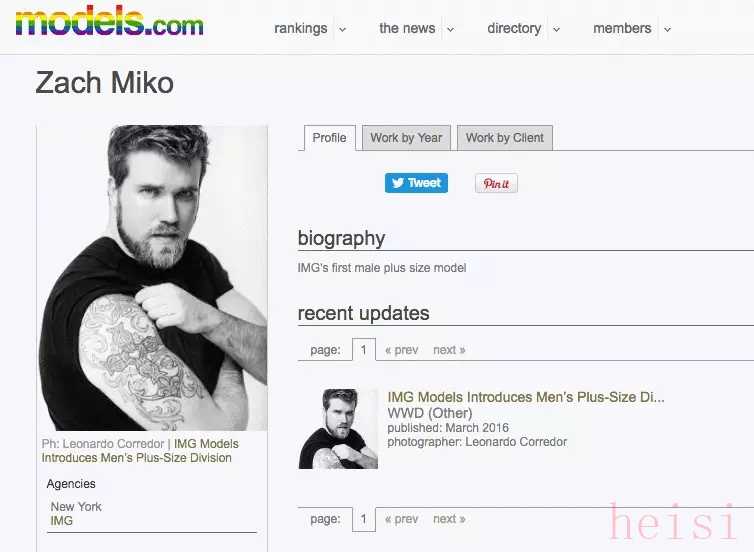
Task: Go to prev page in bottom pagination
Action: [402, 519]
